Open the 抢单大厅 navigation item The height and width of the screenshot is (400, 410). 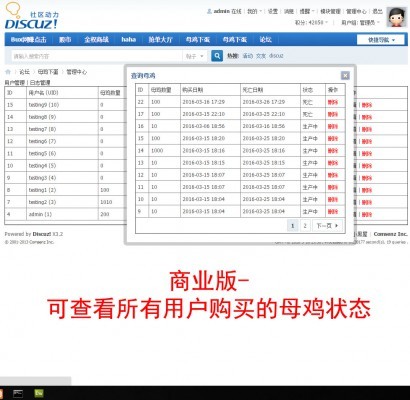(160, 39)
